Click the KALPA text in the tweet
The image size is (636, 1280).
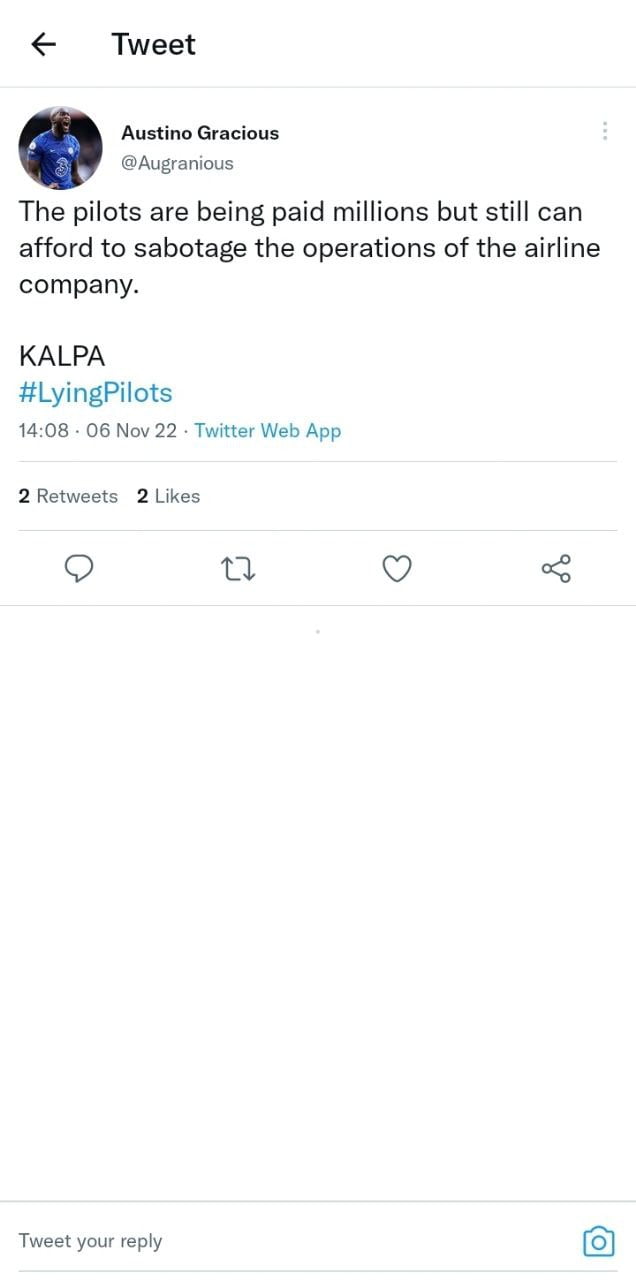pyautogui.click(x=62, y=356)
